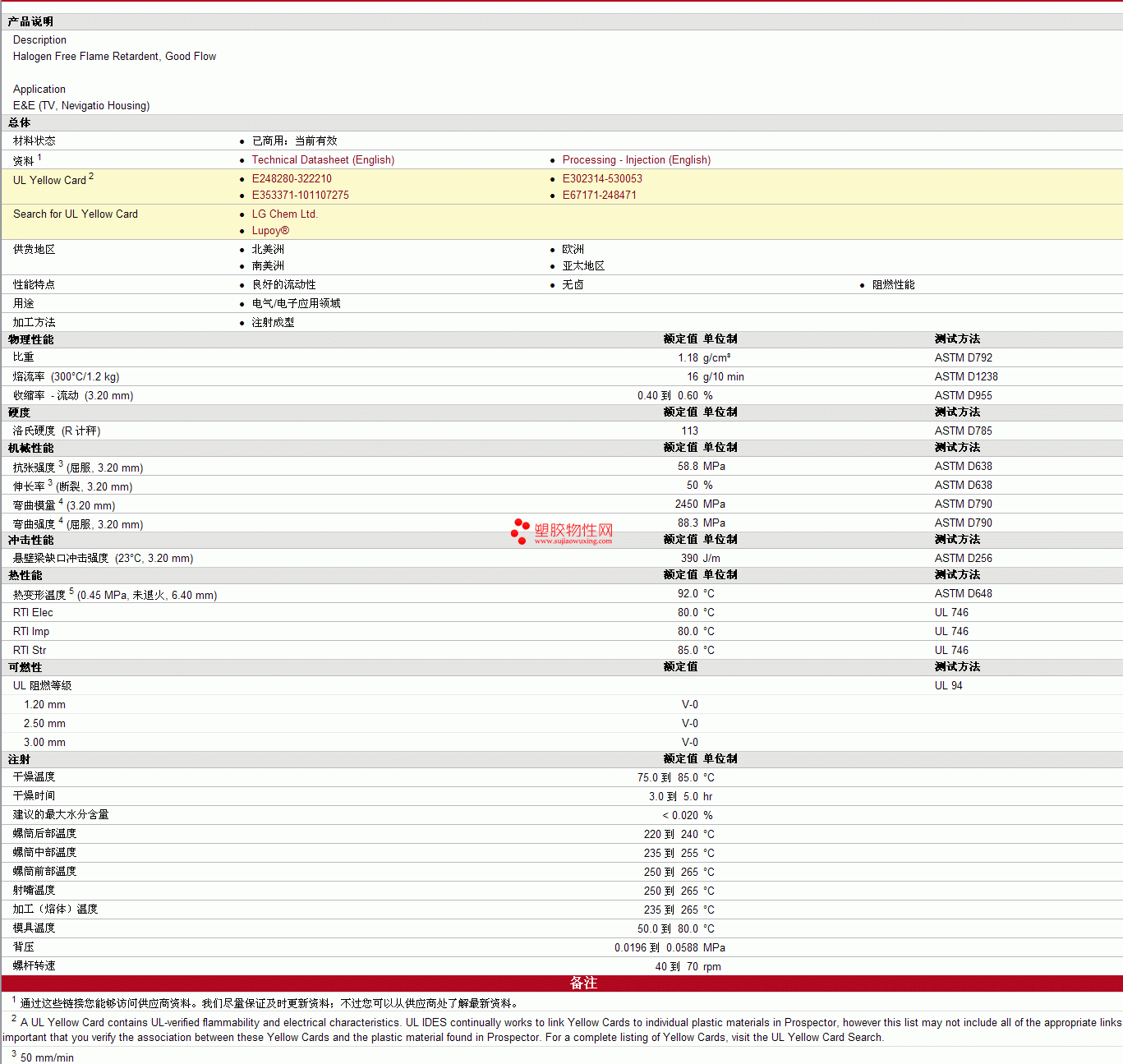1123x1064 pixels.
Task: Click the 弯曲模量 value 2450 MPa
Action: pyautogui.click(x=701, y=504)
